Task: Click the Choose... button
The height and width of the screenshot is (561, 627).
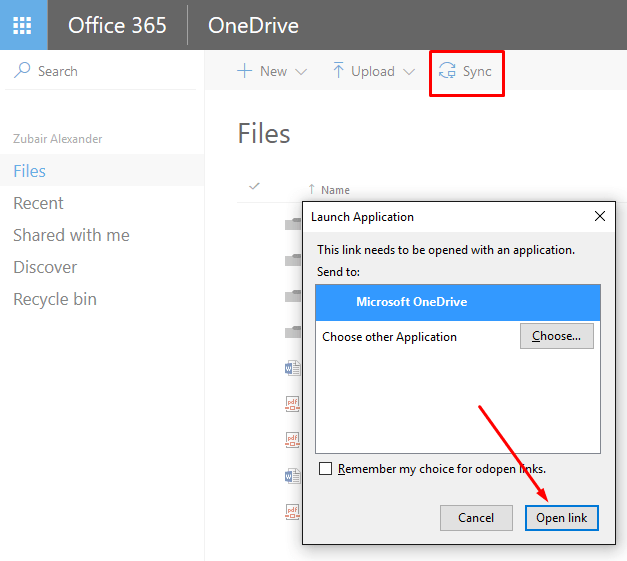Action: tap(557, 336)
